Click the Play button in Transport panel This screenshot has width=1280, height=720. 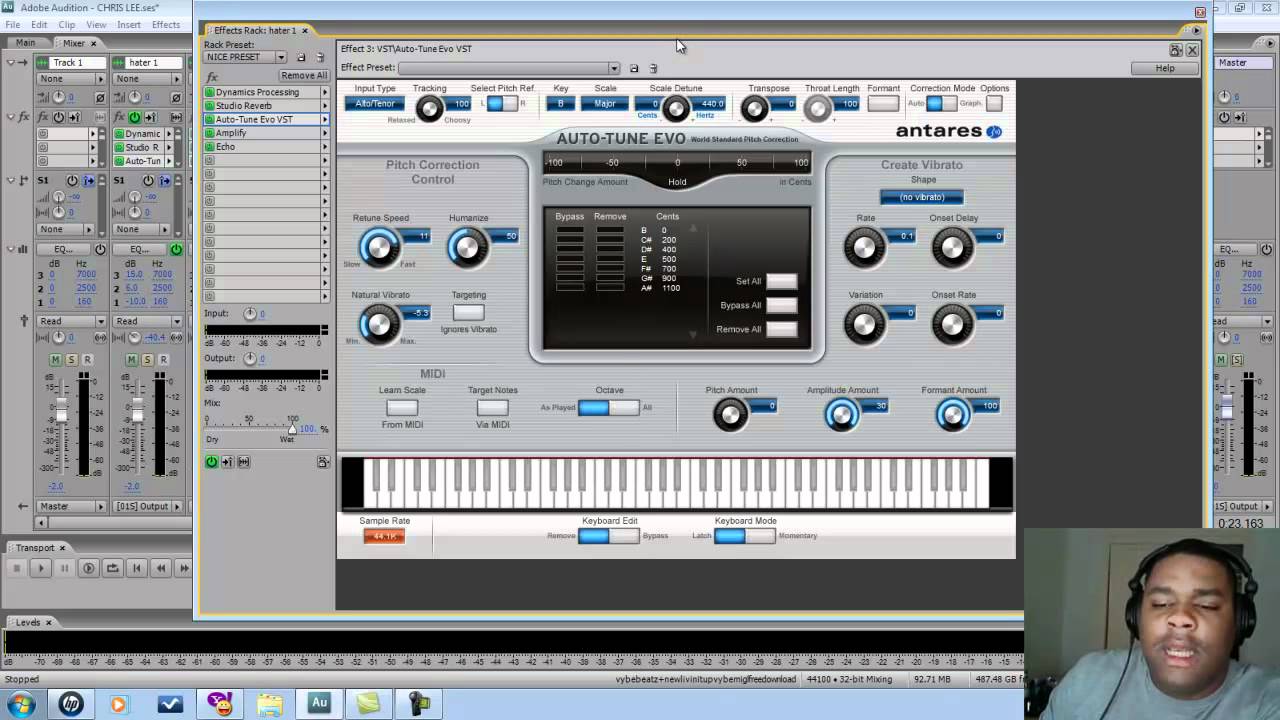pyautogui.click(x=40, y=568)
